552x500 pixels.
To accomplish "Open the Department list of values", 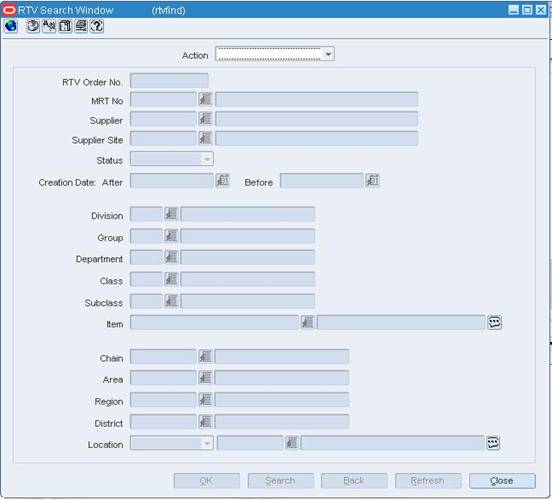I will 171,257.
